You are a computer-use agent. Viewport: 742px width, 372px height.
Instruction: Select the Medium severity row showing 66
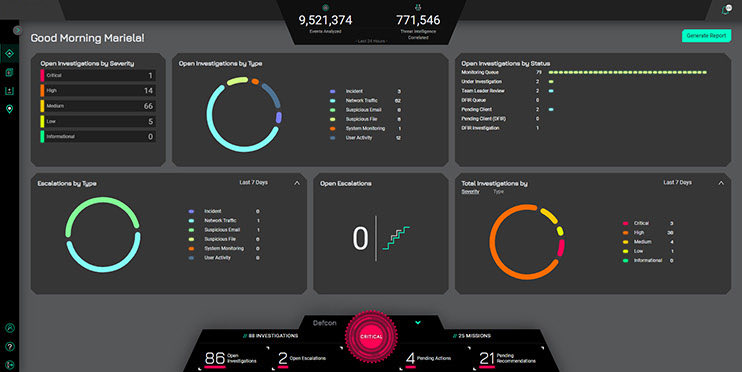point(98,106)
